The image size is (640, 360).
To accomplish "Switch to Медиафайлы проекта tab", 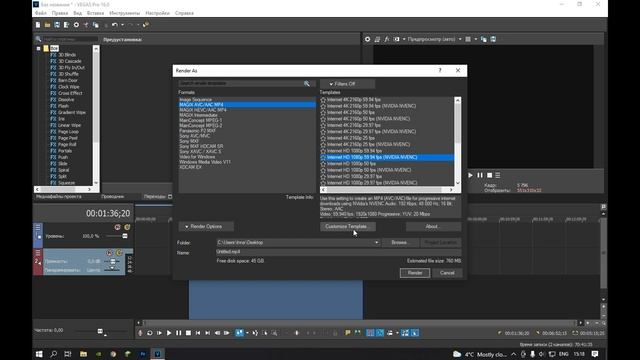I will click(x=59, y=197).
